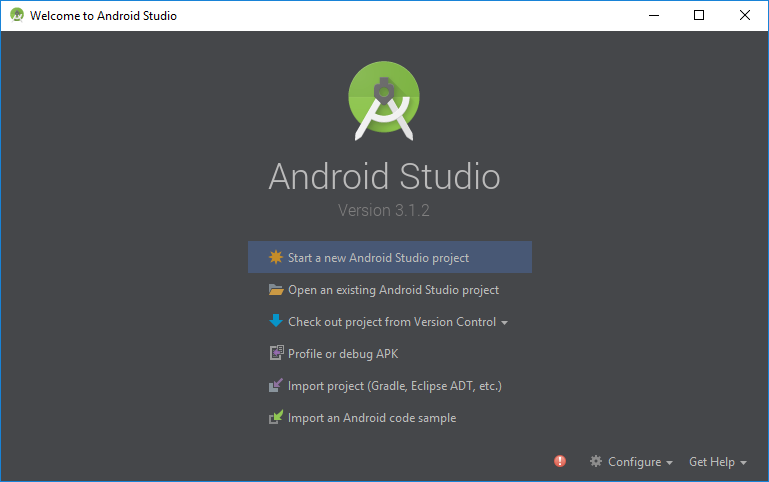This screenshot has width=769, height=482.
Task: Expand the Get Help menu arrow
Action: tap(743, 463)
